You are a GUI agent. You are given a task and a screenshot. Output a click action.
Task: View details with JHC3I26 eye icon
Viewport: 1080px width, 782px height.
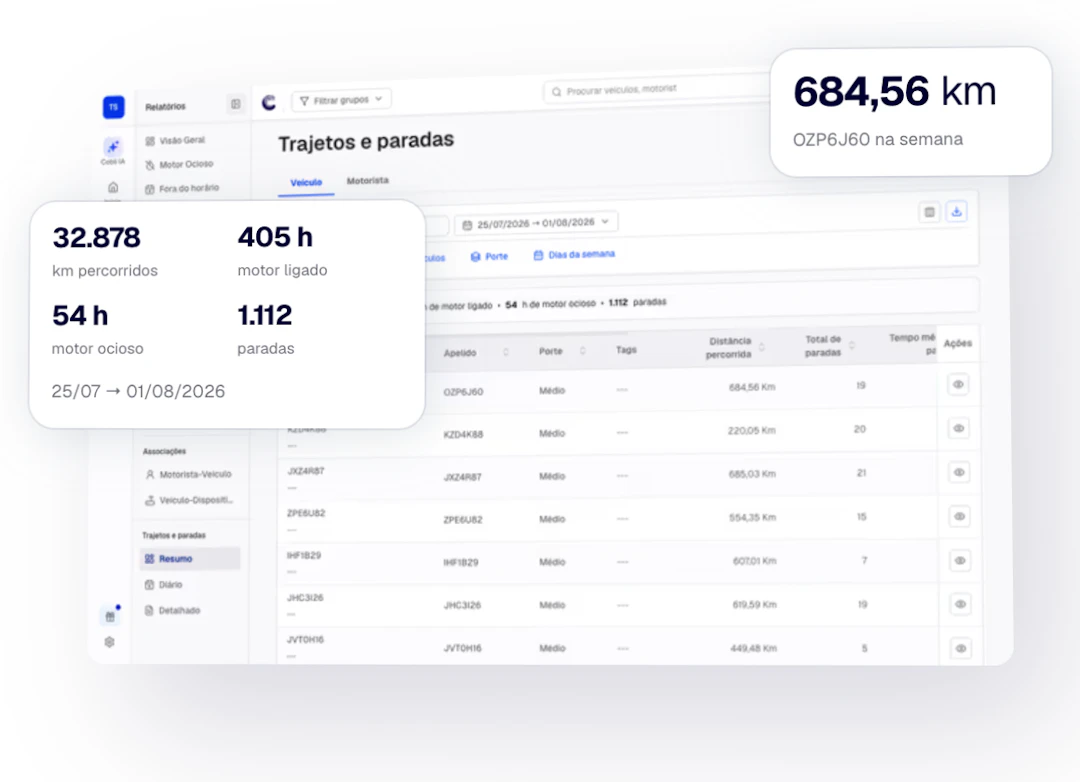(960, 604)
